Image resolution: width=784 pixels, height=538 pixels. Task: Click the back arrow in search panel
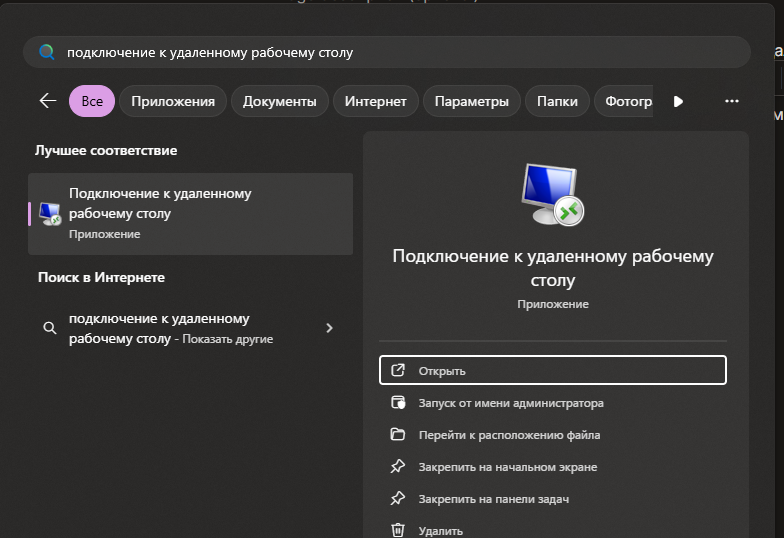point(47,101)
